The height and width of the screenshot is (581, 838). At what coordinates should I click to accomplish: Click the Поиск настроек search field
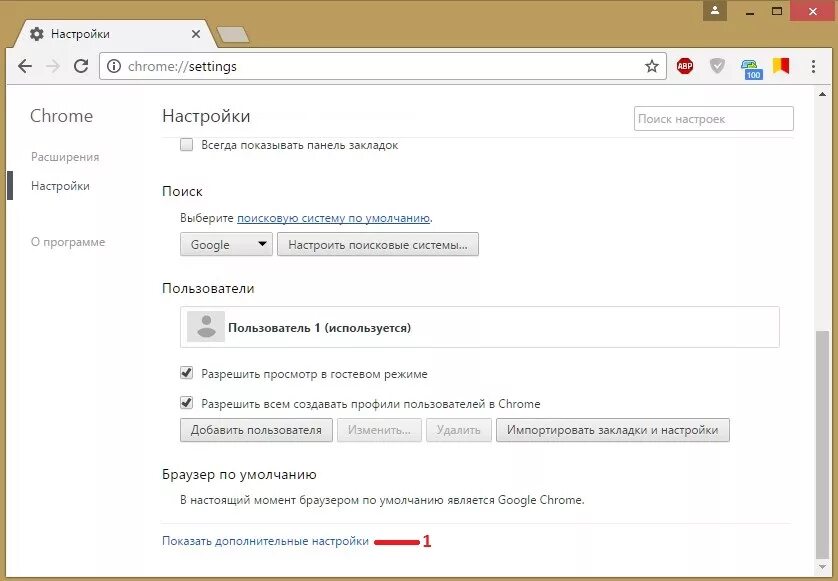[713, 119]
